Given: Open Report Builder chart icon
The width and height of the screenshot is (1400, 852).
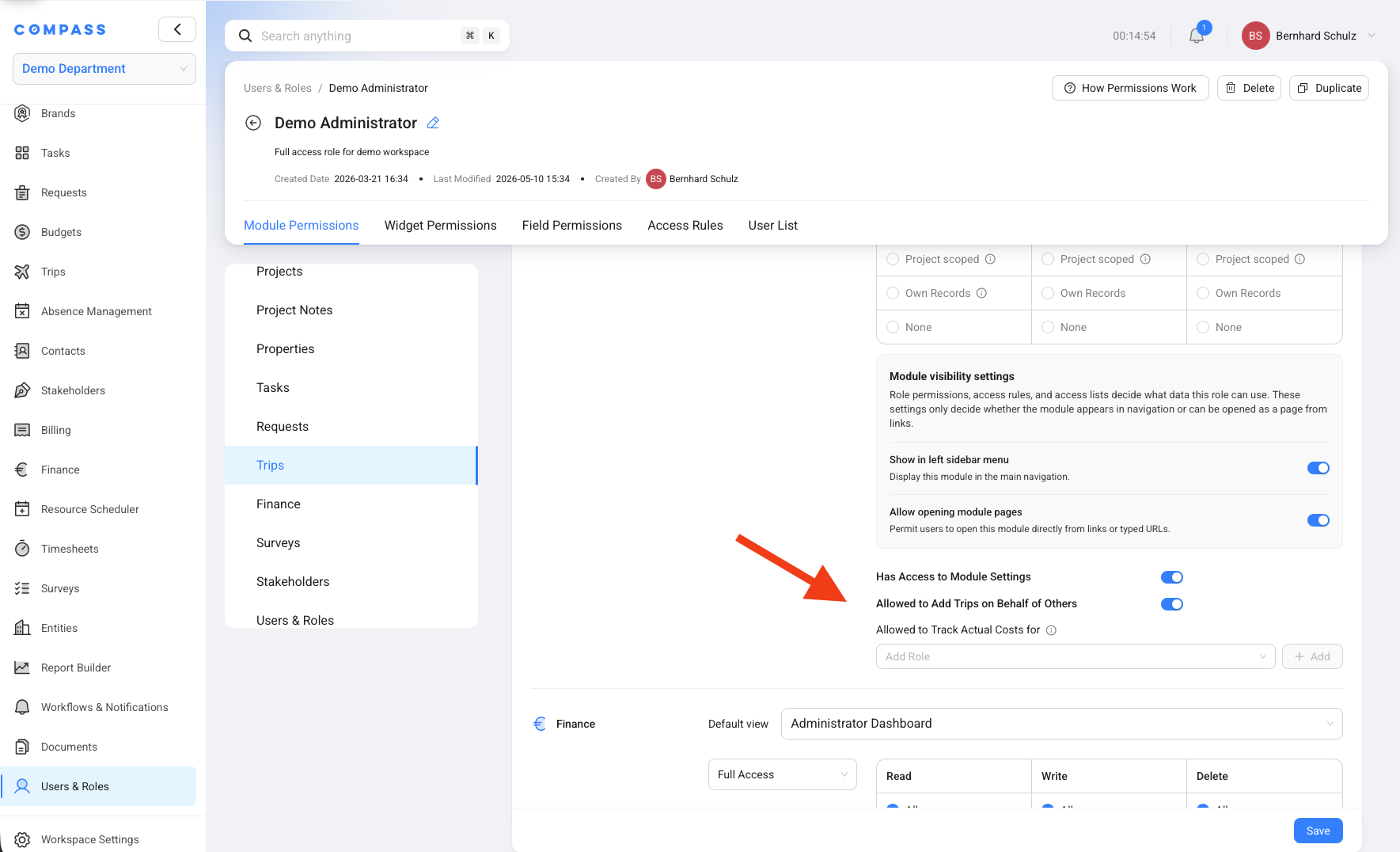Looking at the screenshot, I should pos(22,668).
